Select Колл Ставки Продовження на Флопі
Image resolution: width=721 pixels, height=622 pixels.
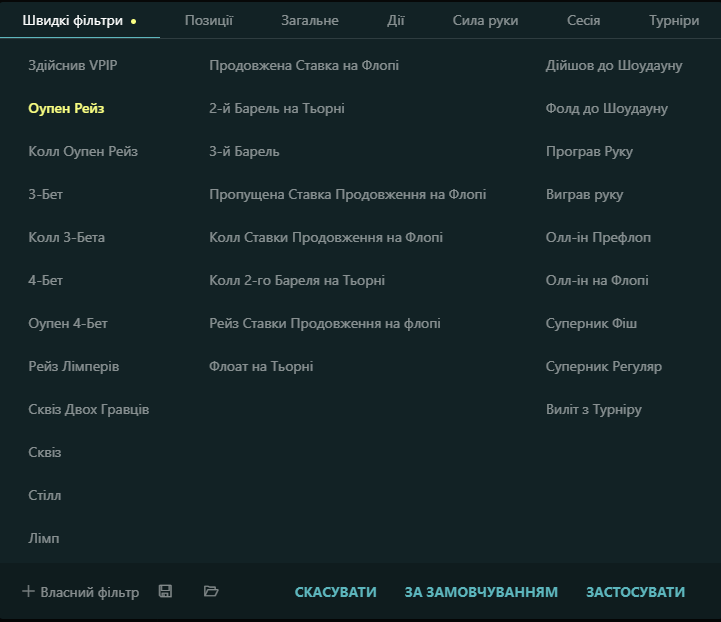point(326,237)
